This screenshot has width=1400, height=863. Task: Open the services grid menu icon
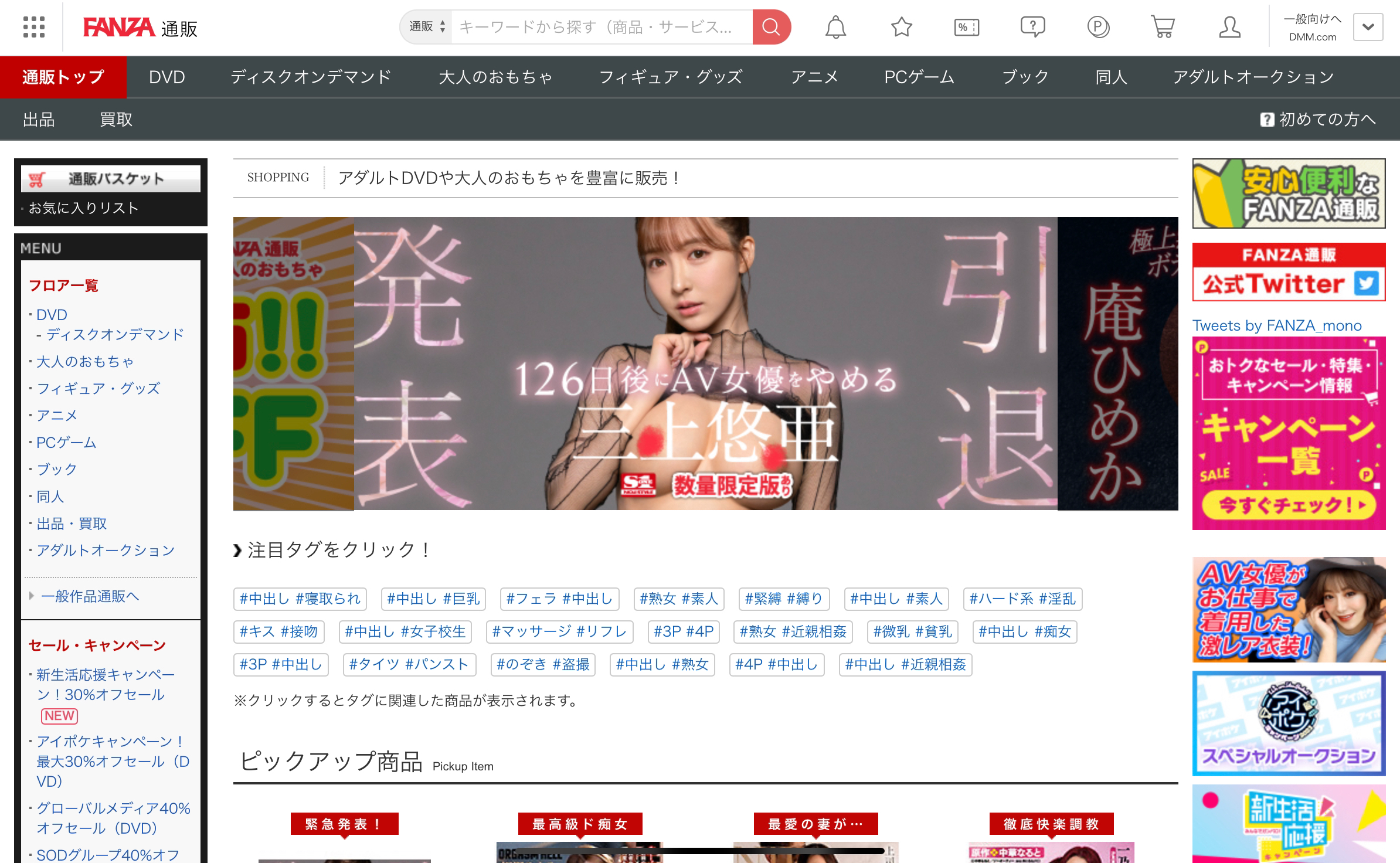tap(34, 27)
